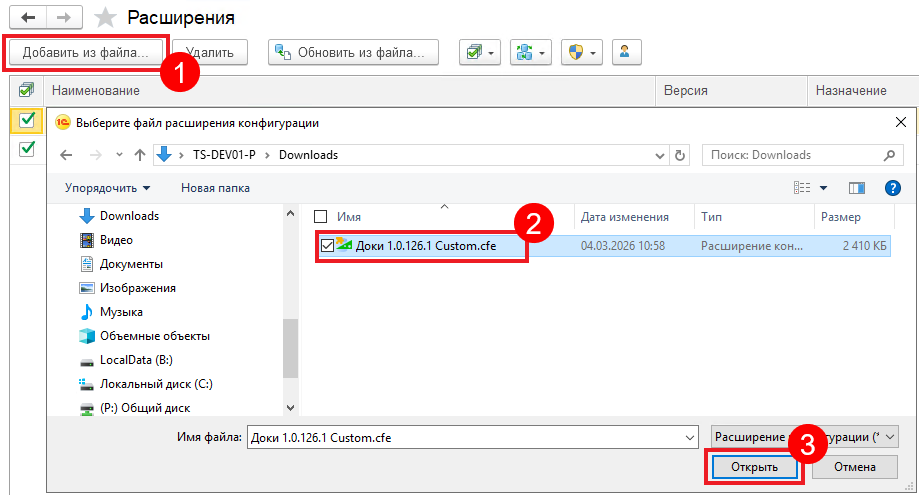Click the user profile icon in toolbar

(x=625, y=52)
